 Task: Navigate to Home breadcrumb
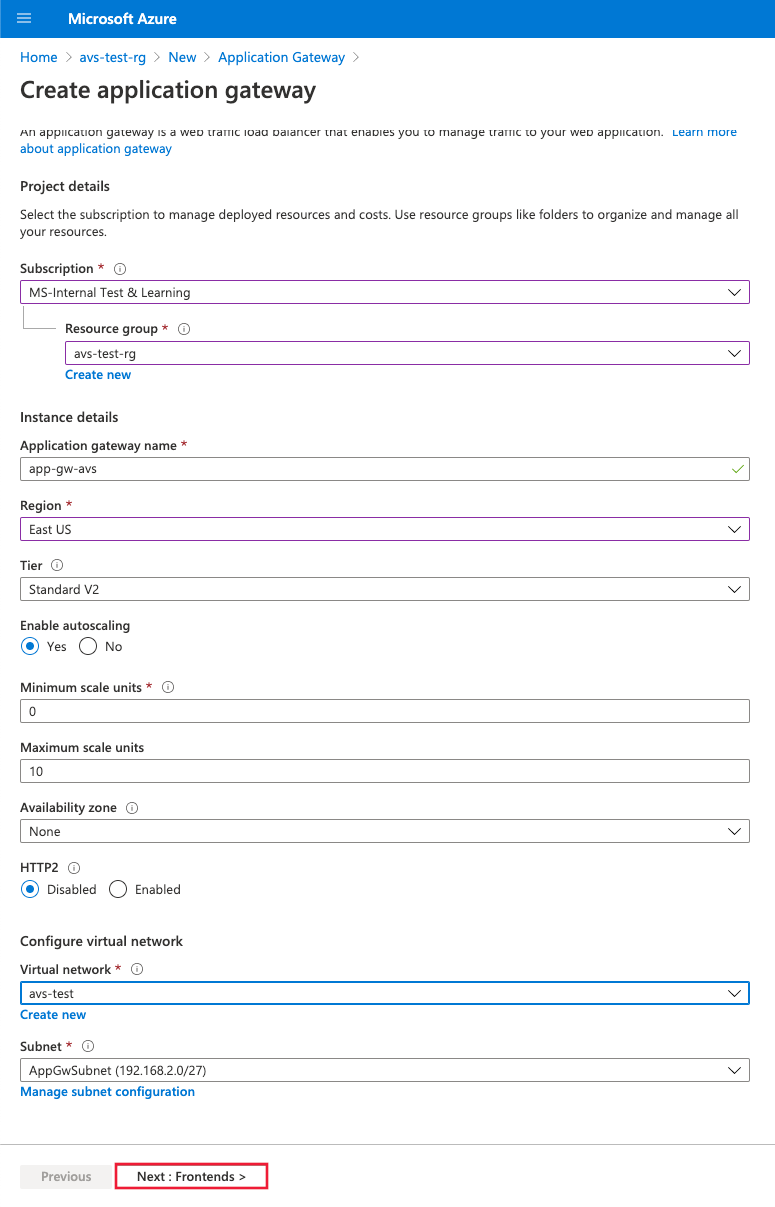[x=39, y=57]
